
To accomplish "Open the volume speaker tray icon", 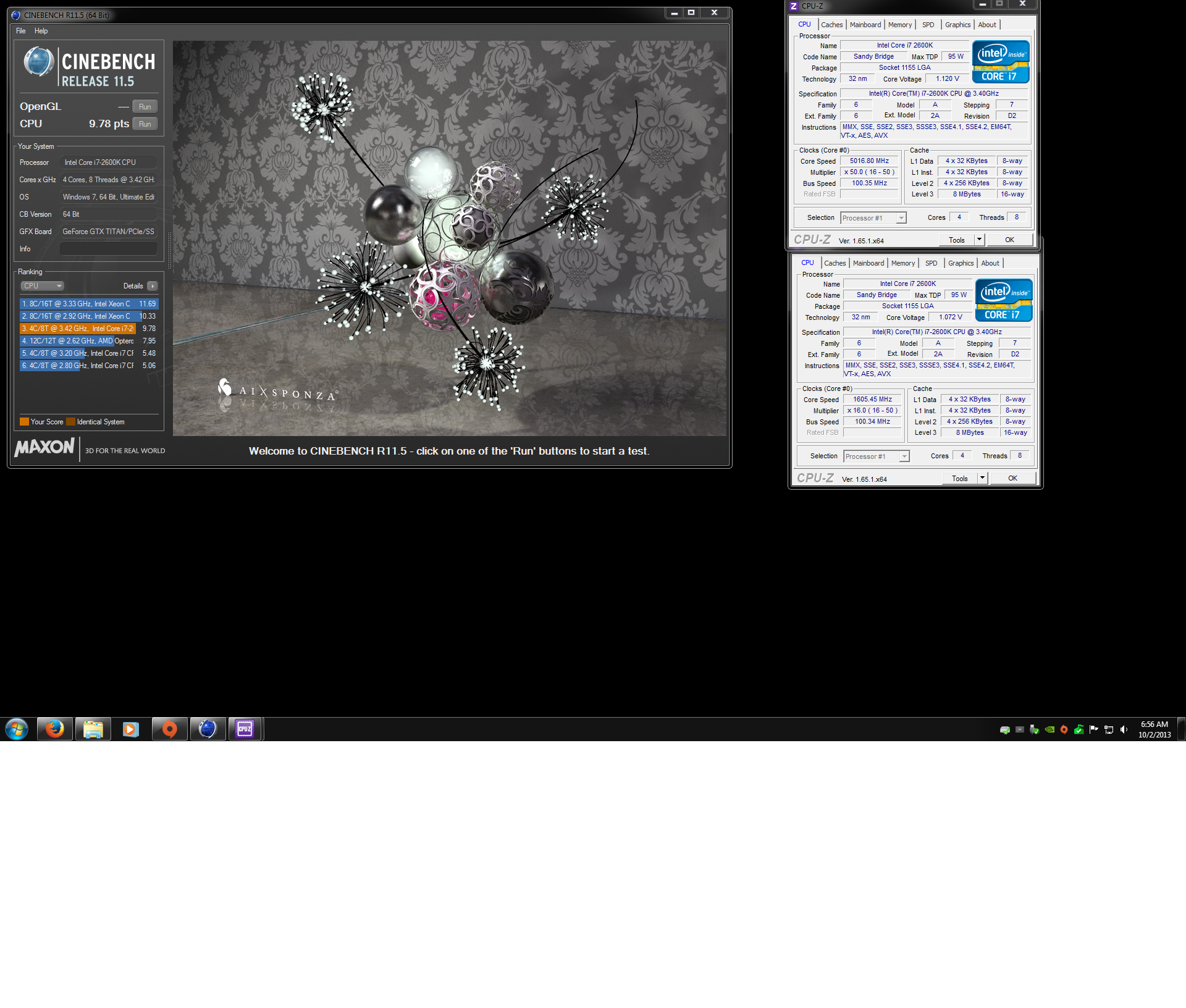I will [1124, 729].
